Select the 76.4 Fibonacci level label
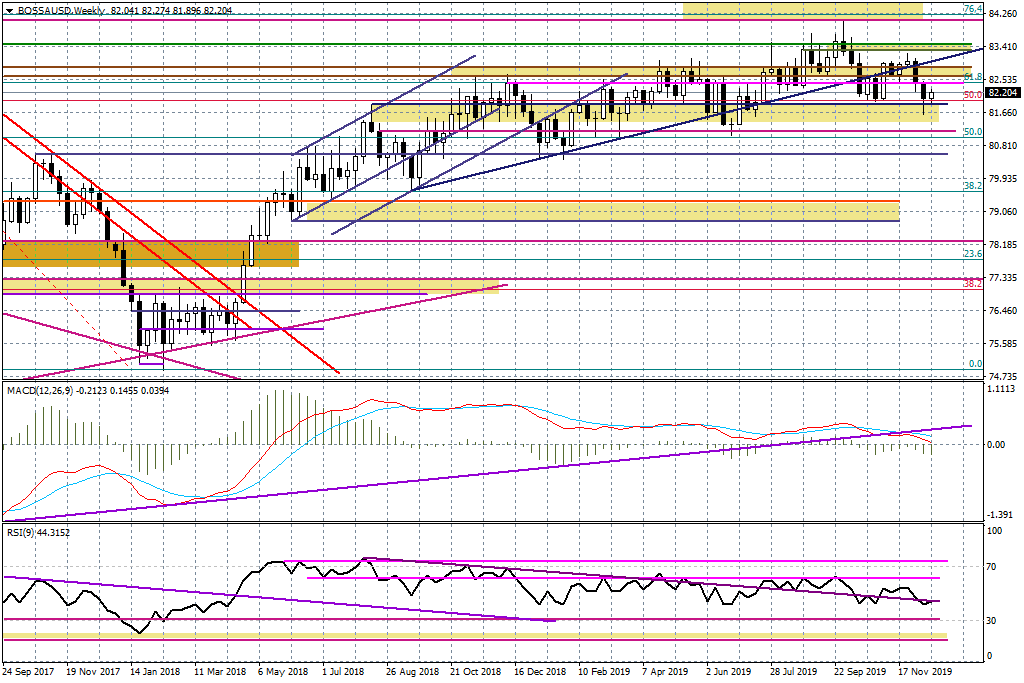Image resolution: width=1024 pixels, height=683 pixels. coord(973,9)
